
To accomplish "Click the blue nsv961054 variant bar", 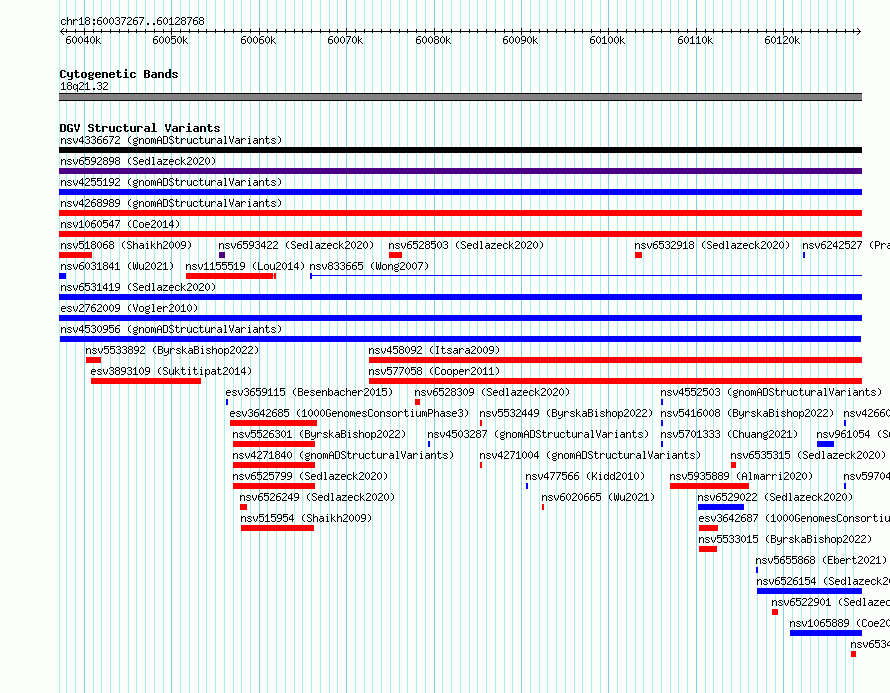I will point(825,444).
